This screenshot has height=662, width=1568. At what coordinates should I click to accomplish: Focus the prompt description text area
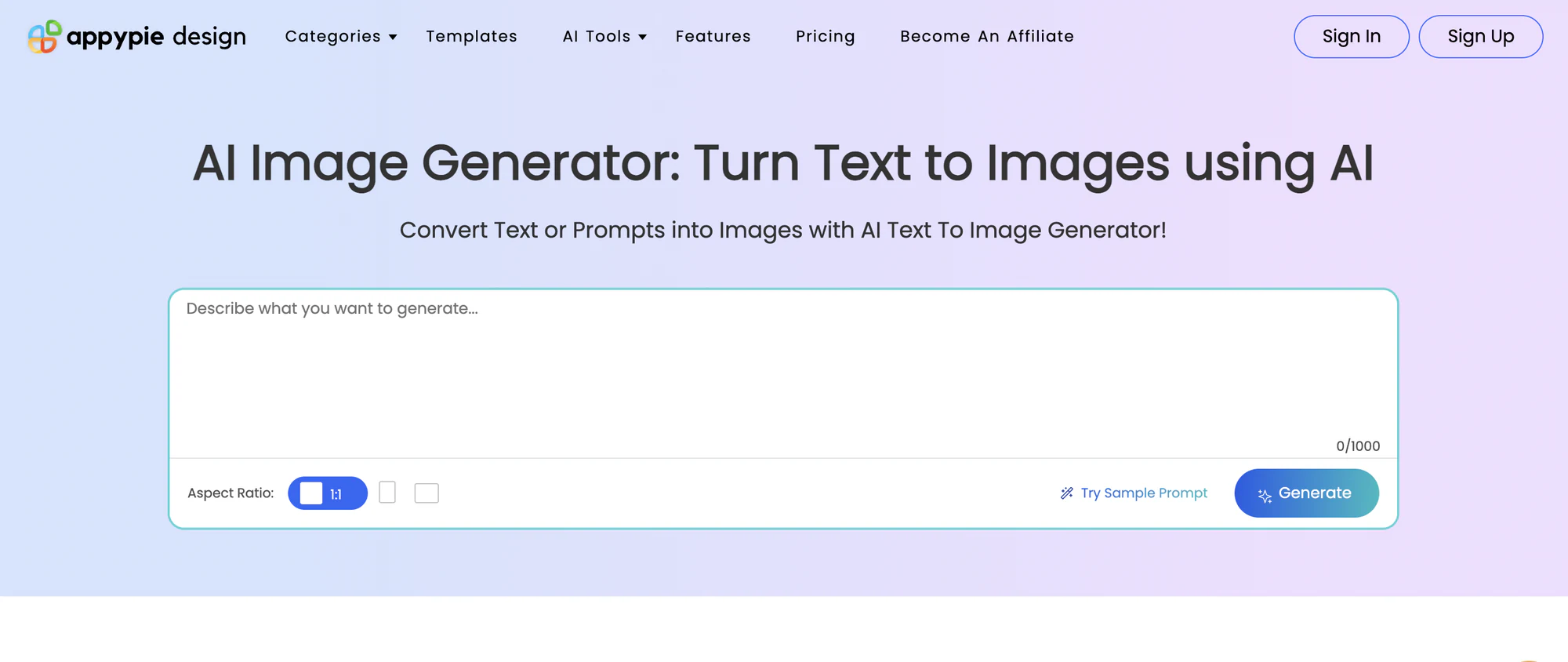(783, 374)
